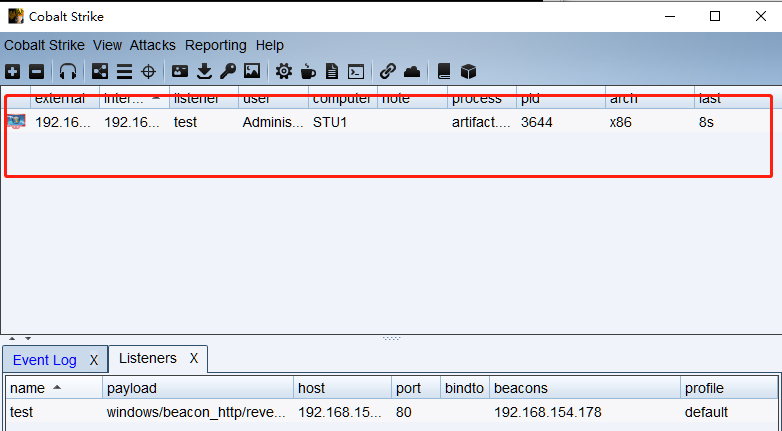The image size is (782, 431).
Task: Switch to target table crosshair icon
Action: tap(149, 72)
